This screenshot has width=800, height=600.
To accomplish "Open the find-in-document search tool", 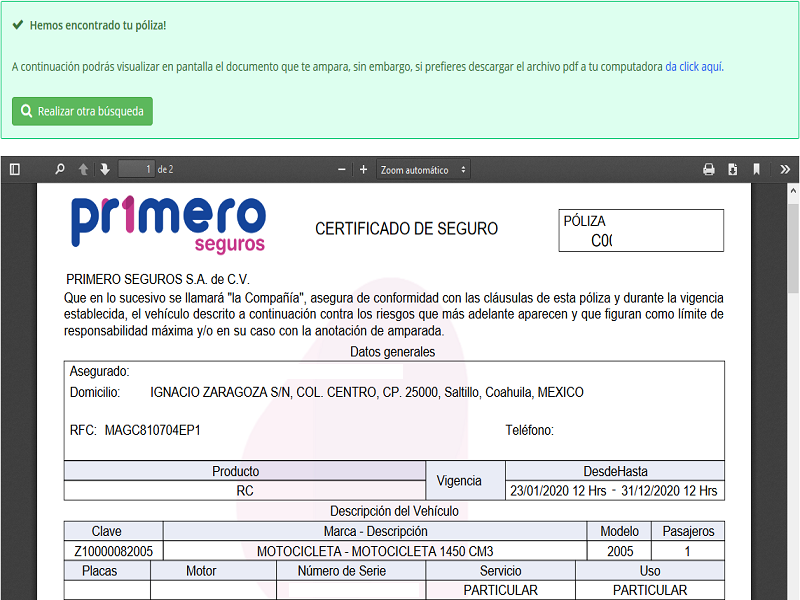I will click(x=59, y=170).
